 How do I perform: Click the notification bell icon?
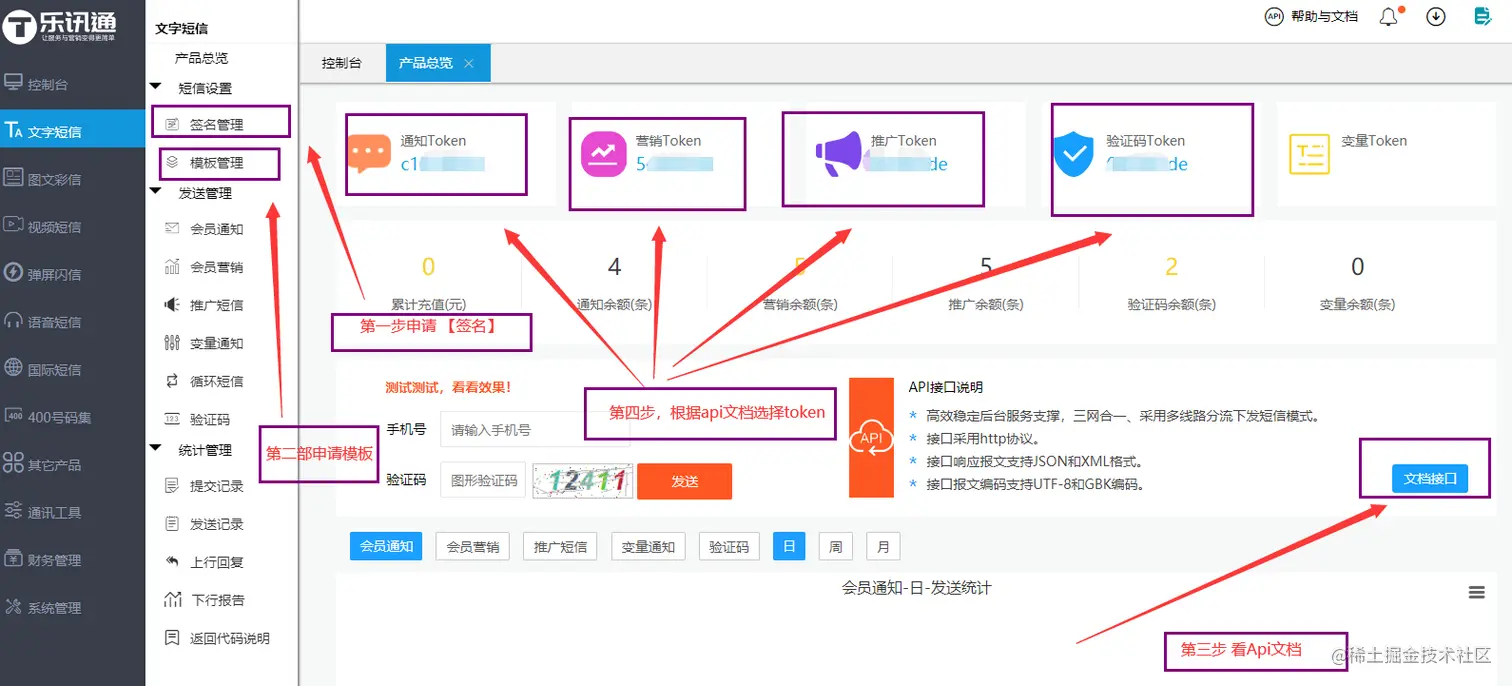1388,17
